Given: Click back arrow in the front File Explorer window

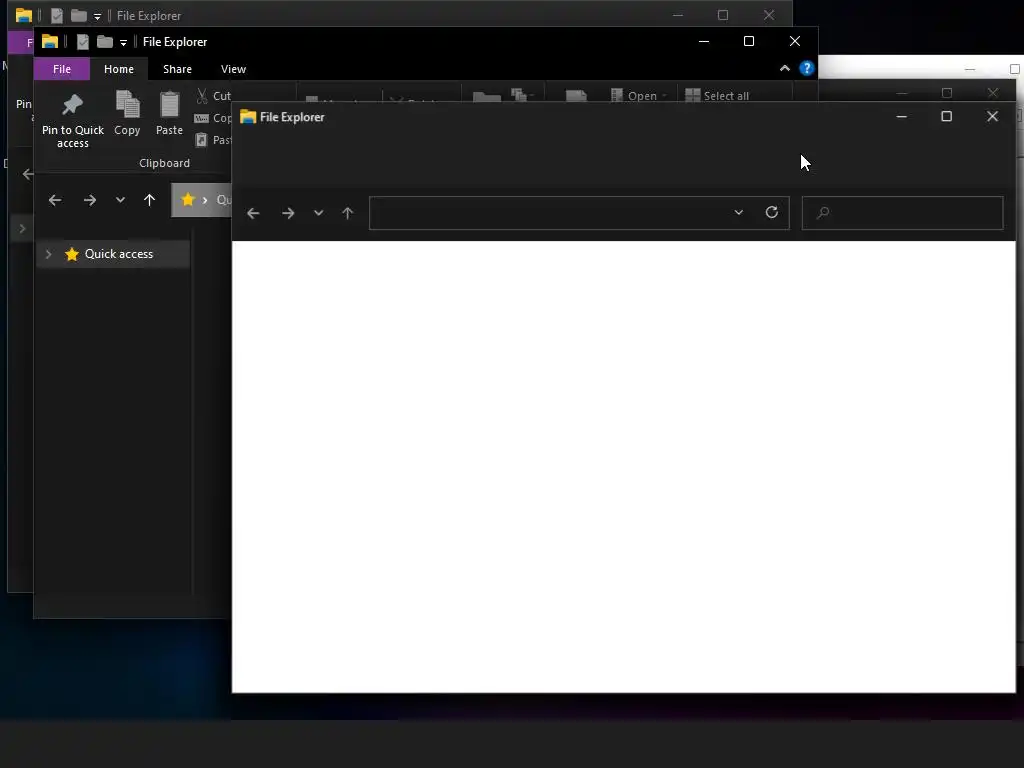Looking at the screenshot, I should pos(253,213).
